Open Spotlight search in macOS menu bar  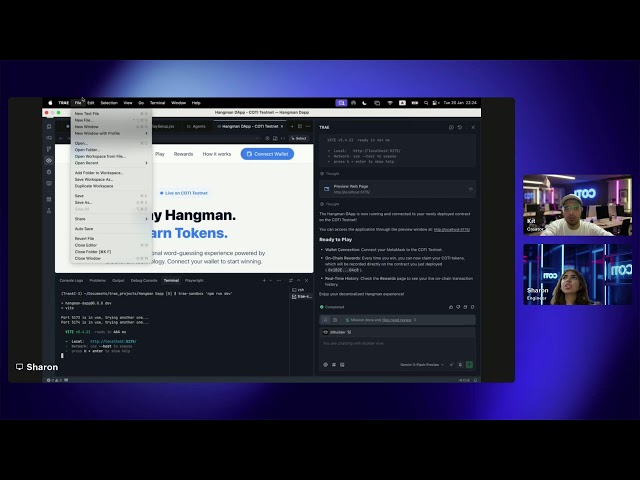426,103
